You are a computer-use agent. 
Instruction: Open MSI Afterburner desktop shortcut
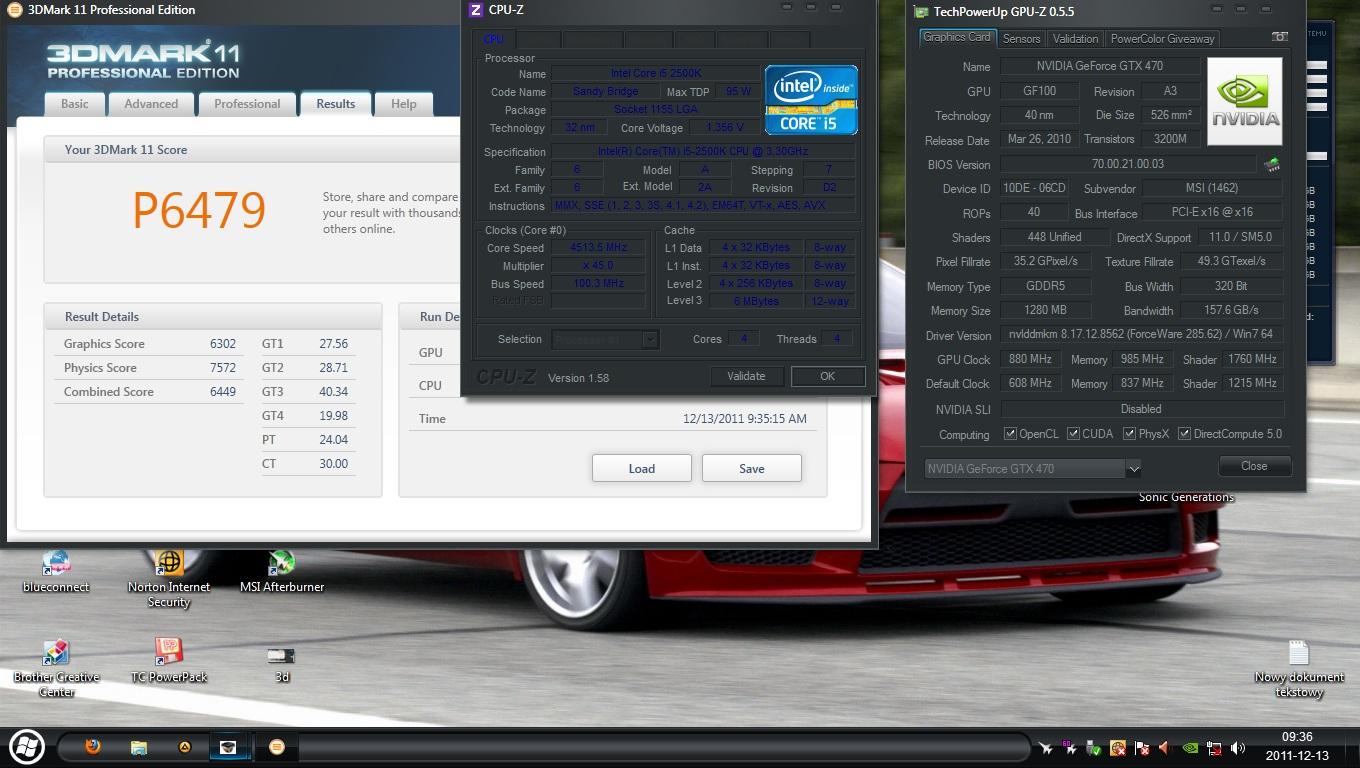[x=282, y=571]
